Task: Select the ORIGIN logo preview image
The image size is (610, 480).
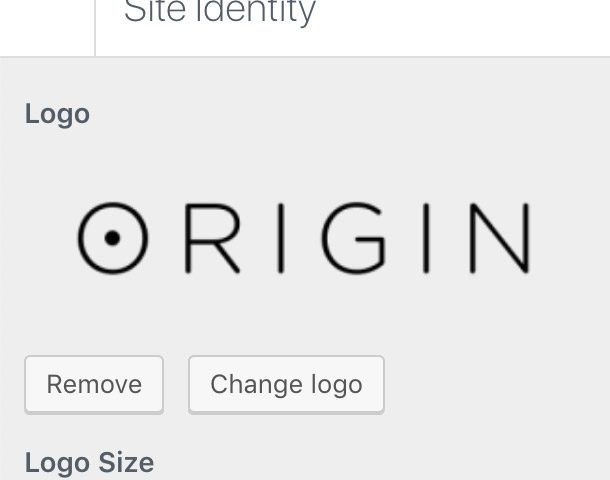Action: click(304, 238)
